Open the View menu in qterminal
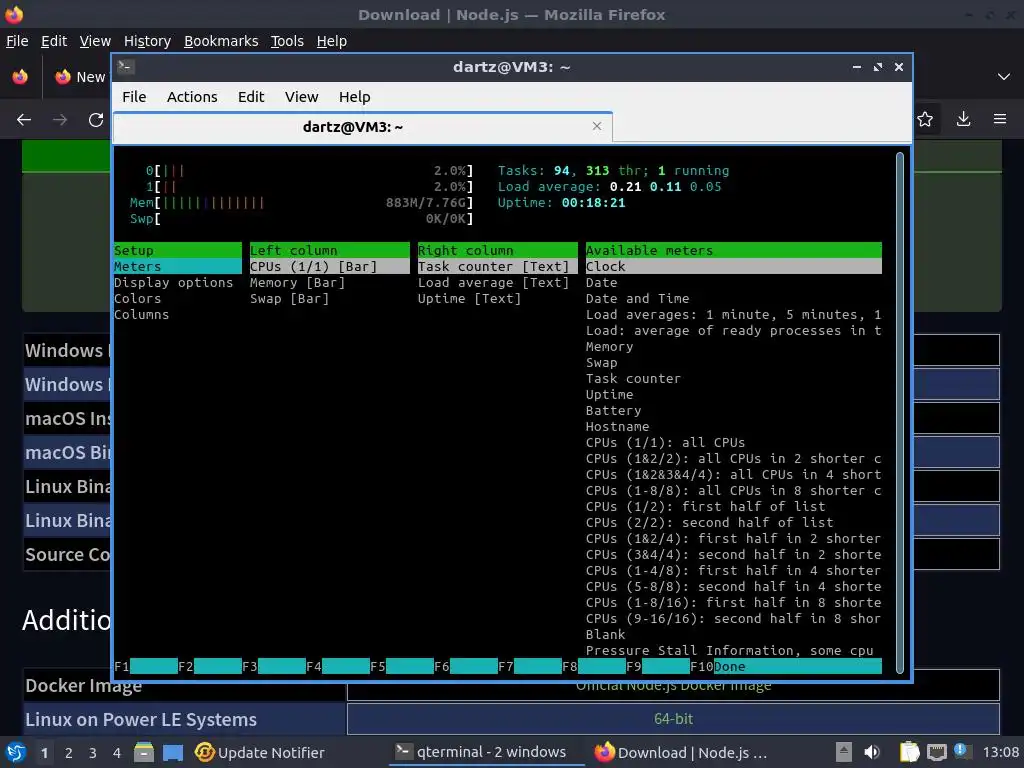 pyautogui.click(x=301, y=97)
